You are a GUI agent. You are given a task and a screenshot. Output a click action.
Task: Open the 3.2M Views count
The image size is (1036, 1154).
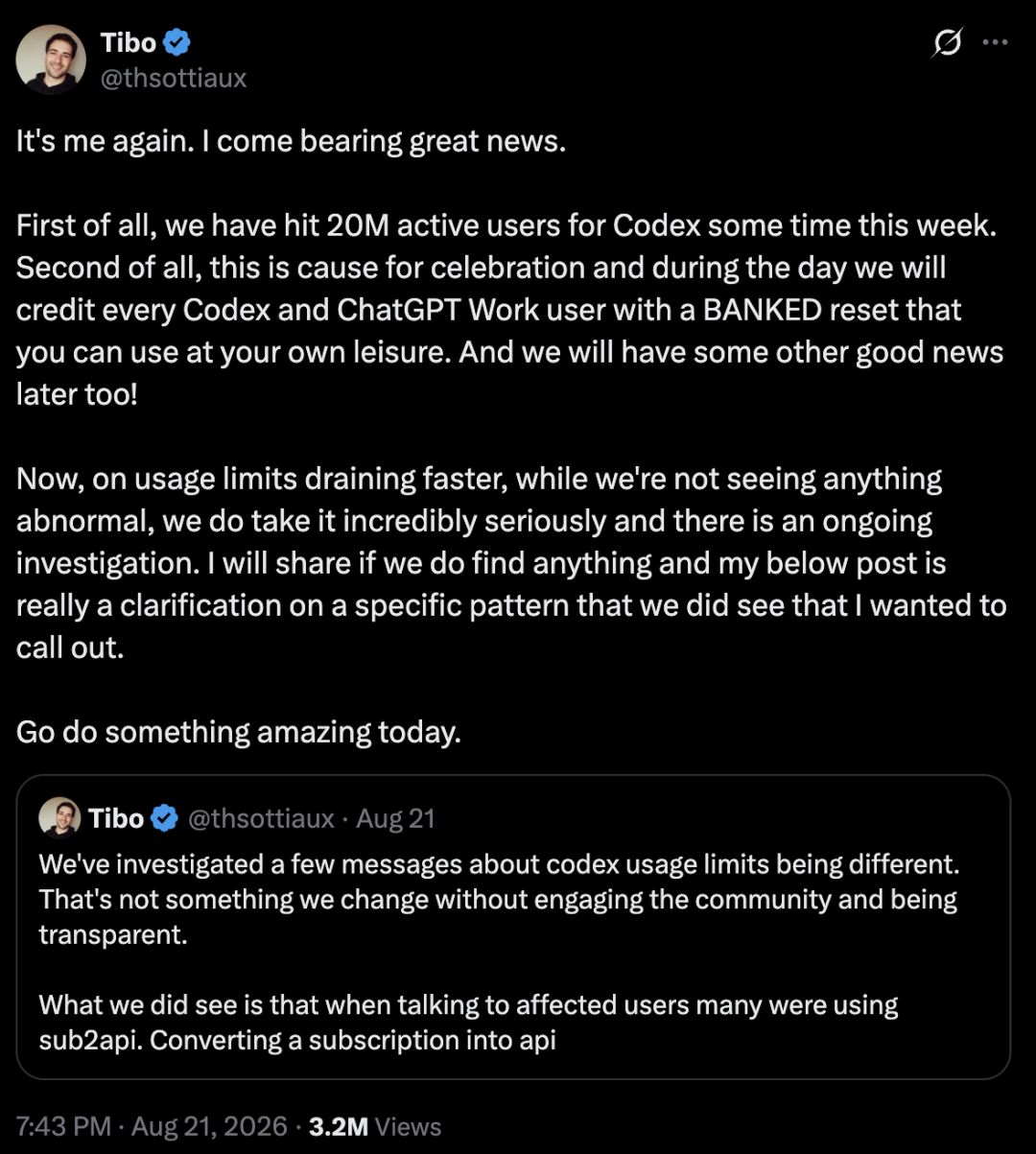click(x=375, y=1126)
